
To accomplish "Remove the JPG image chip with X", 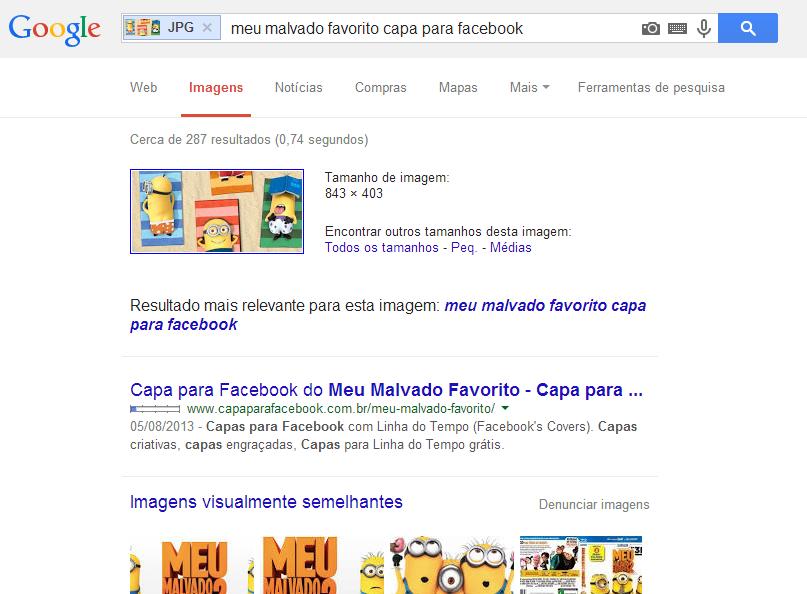I will (x=207, y=27).
